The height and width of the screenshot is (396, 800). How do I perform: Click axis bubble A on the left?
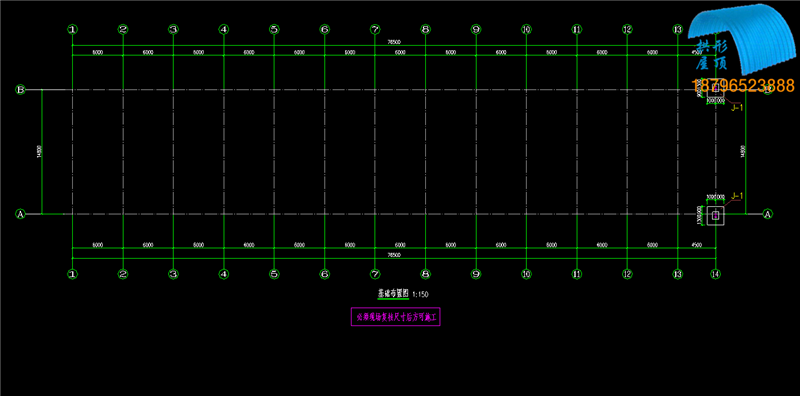pos(20,214)
